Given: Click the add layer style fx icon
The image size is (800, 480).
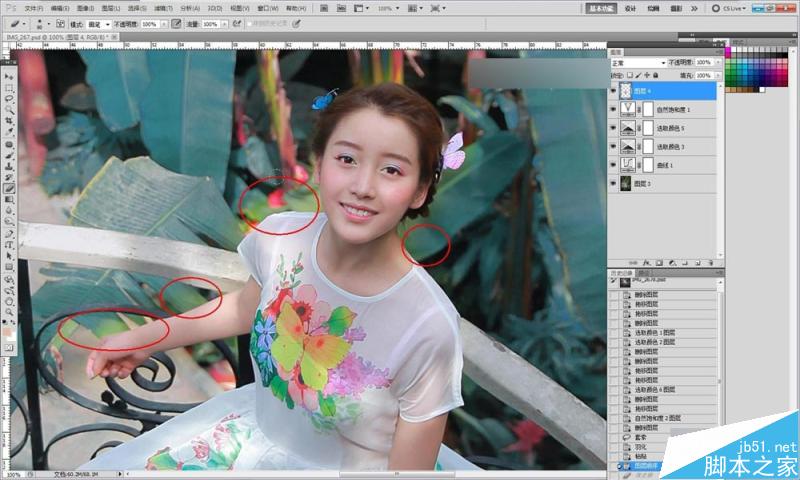Looking at the screenshot, I should click(x=646, y=263).
